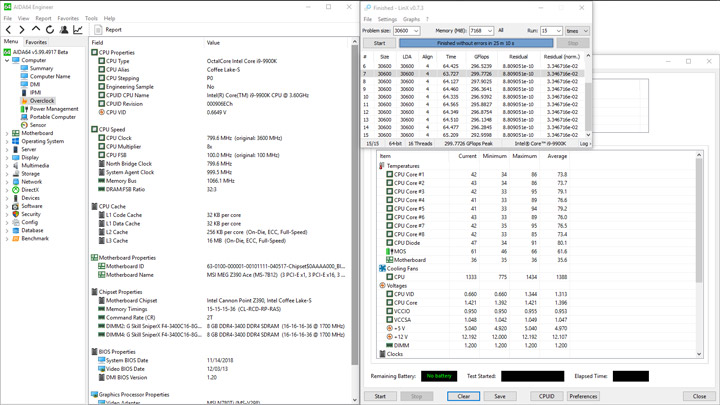Open the Tools menu in AIDA64
The width and height of the screenshot is (720, 405).
pyautogui.click(x=91, y=18)
